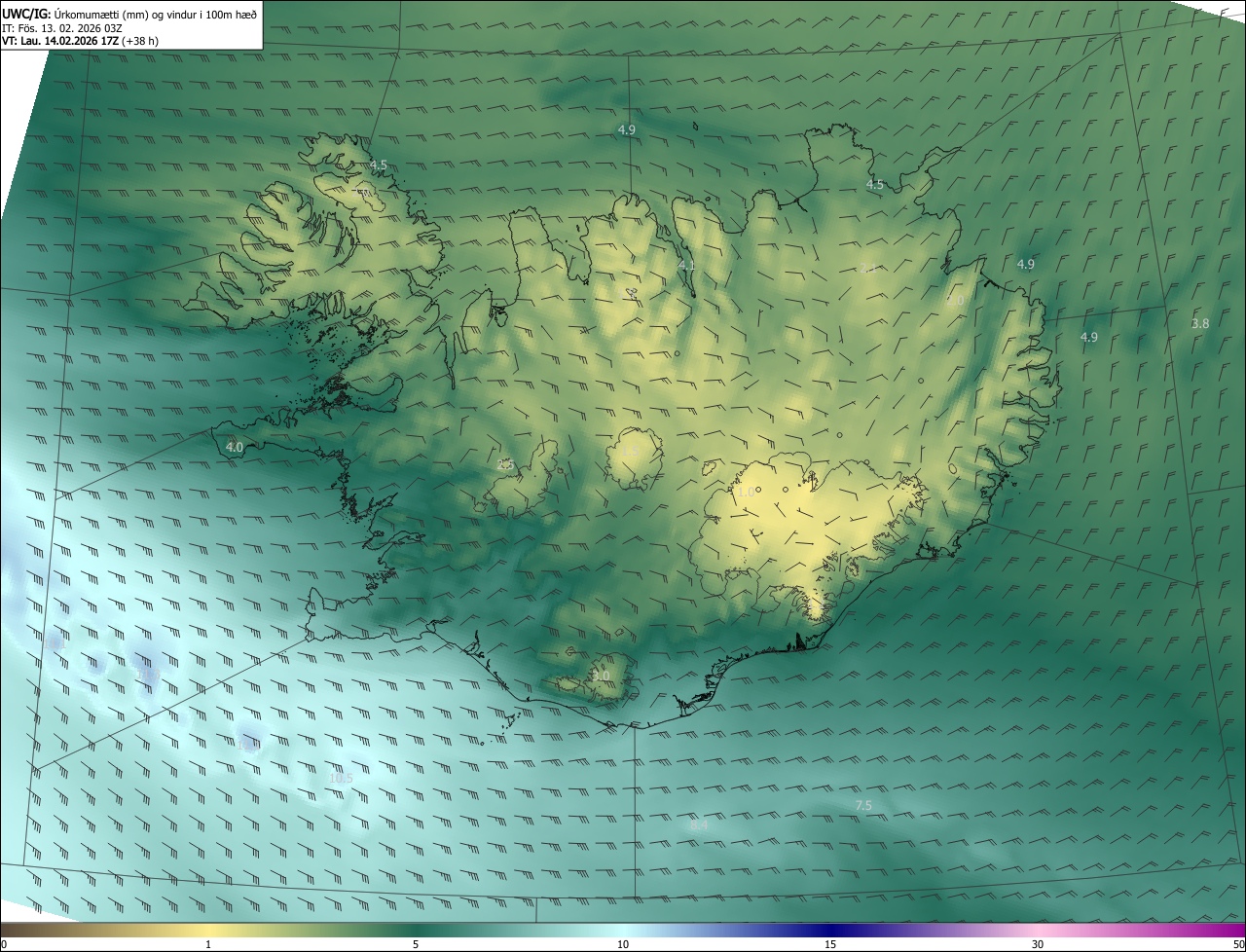Click the 1.5 value label inside Hofsjökull outline
The height and width of the screenshot is (952, 1246).
click(x=631, y=452)
